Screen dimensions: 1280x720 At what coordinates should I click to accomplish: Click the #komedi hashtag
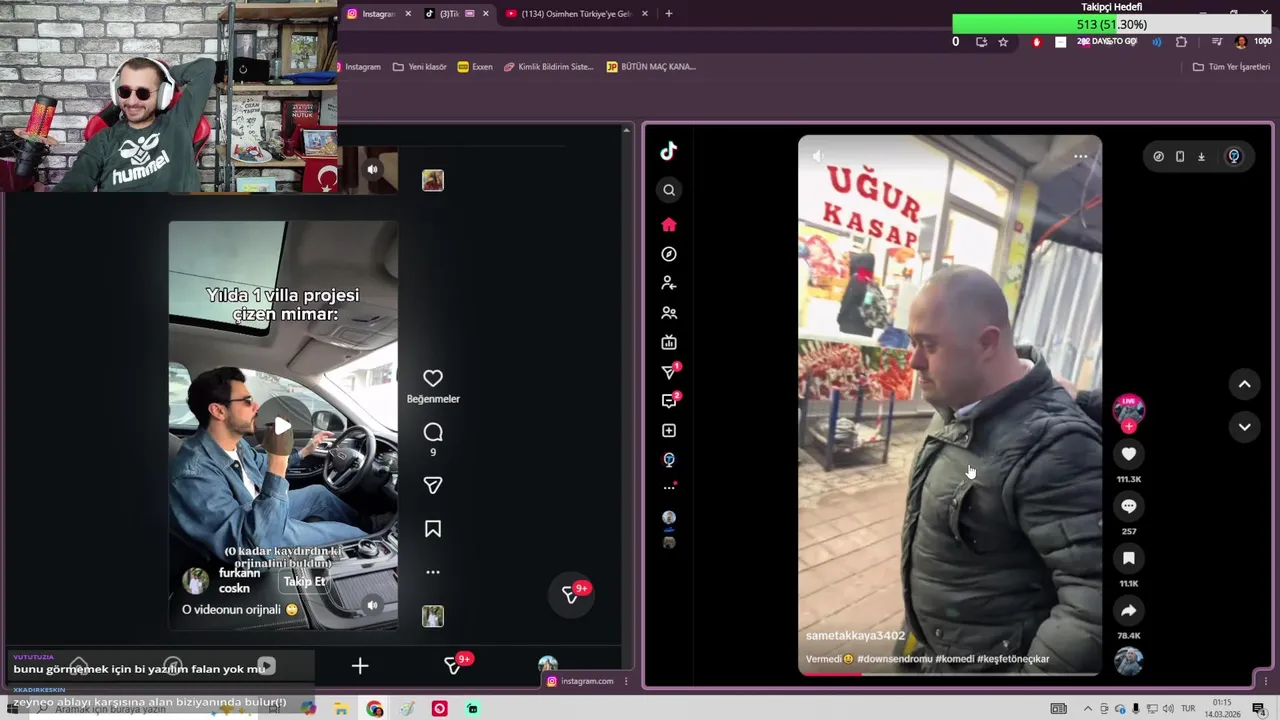pos(956,659)
